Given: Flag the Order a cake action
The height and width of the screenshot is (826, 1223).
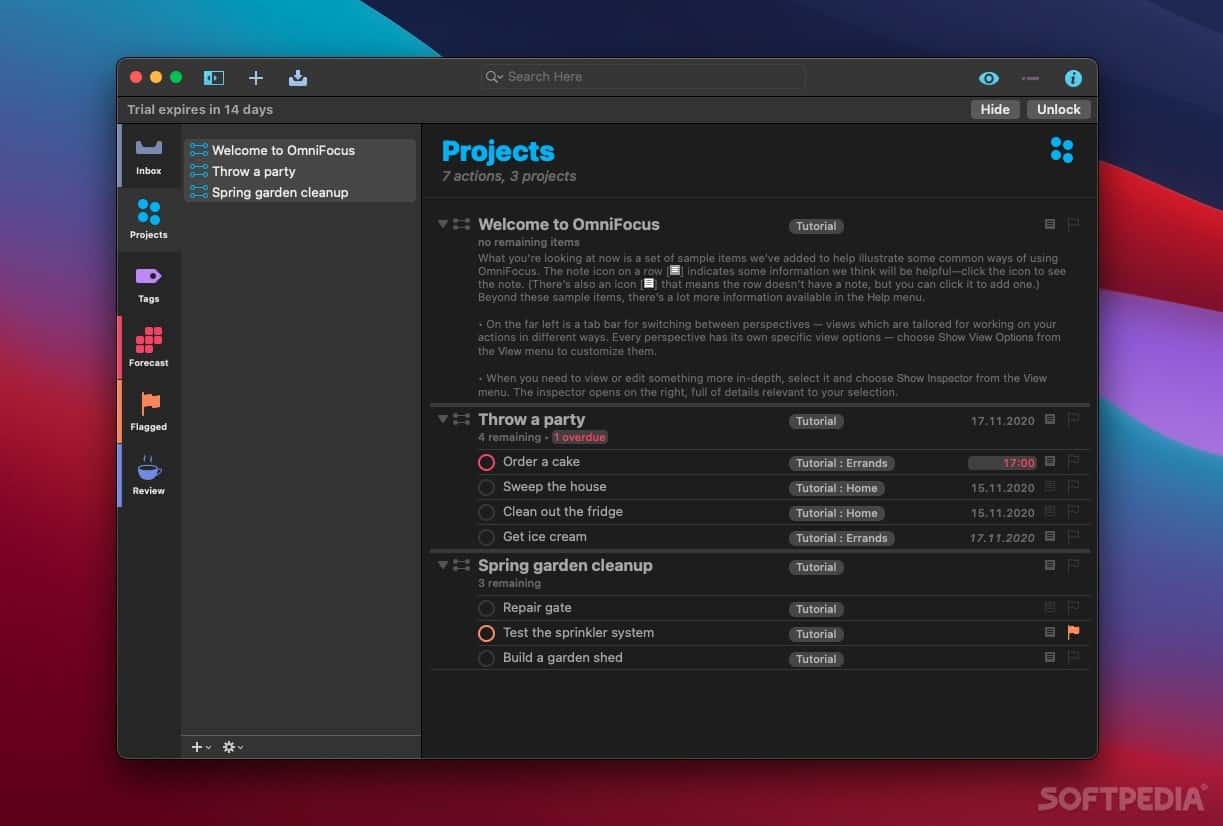Looking at the screenshot, I should point(1073,461).
